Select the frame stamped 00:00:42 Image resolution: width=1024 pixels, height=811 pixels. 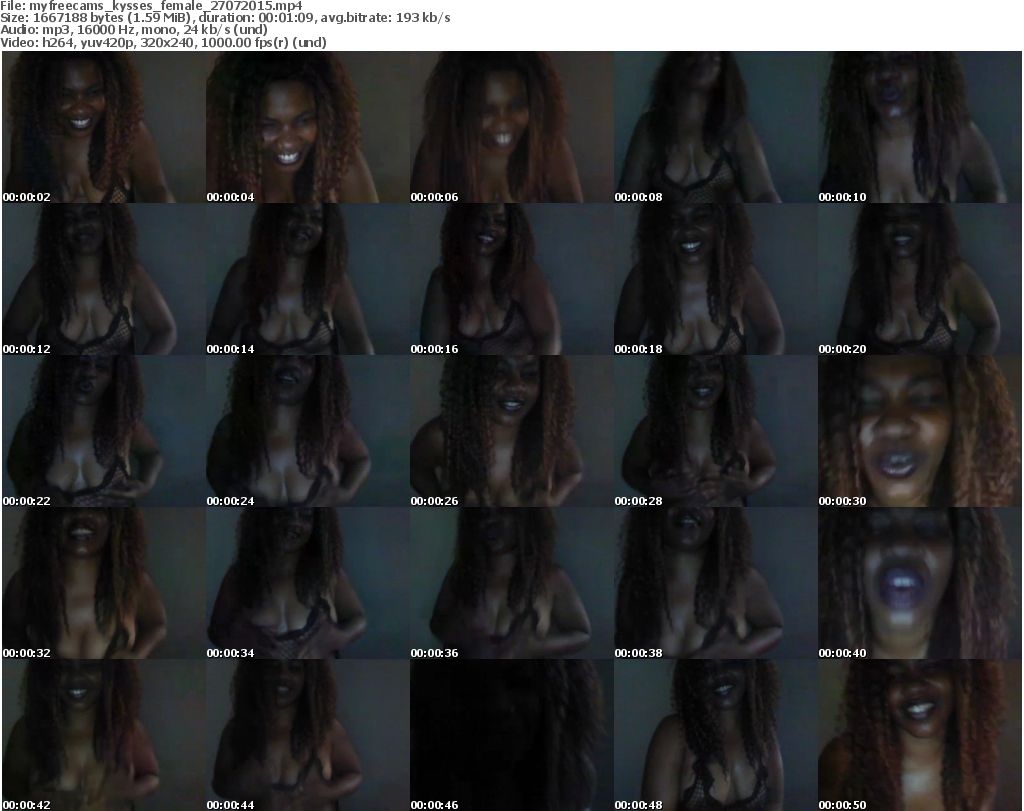coord(104,735)
